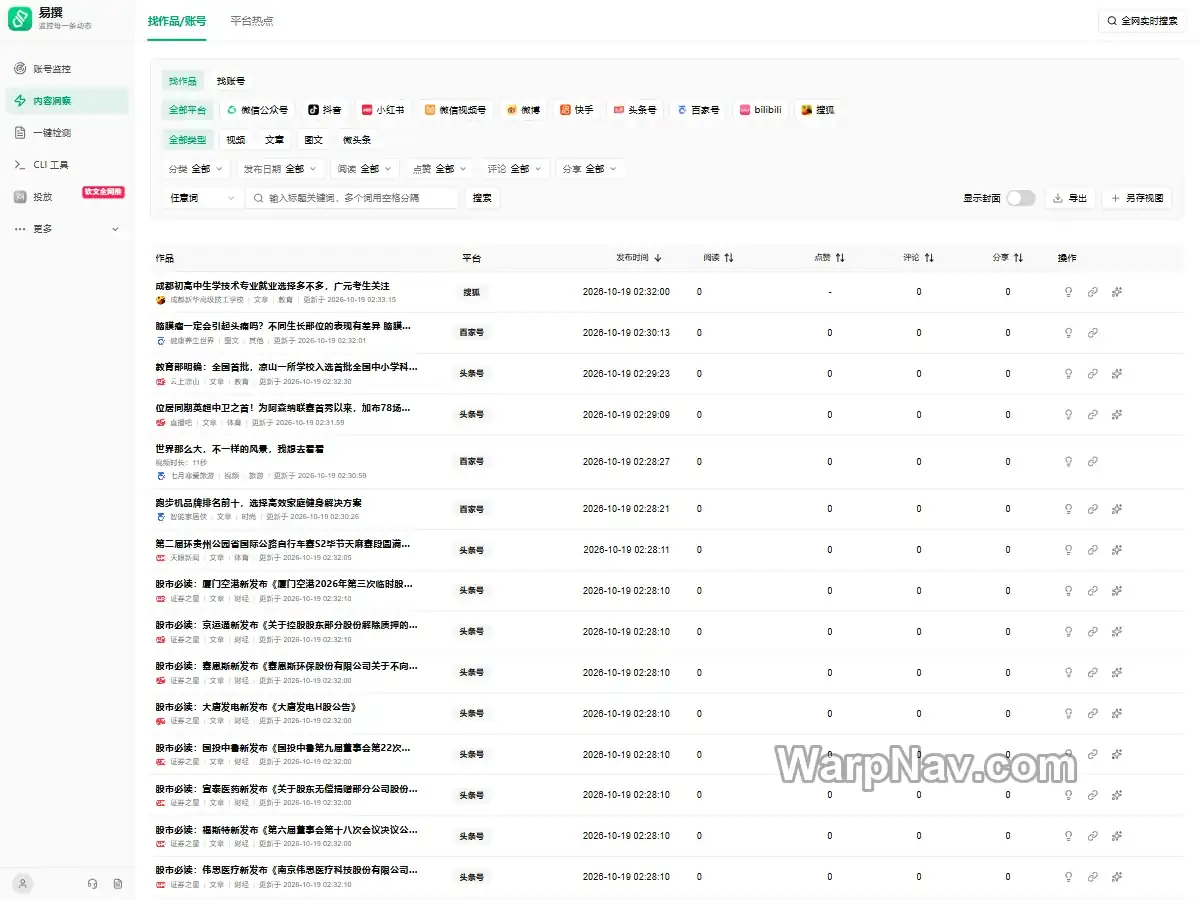Click the document icon at sidebar bottom

click(118, 884)
